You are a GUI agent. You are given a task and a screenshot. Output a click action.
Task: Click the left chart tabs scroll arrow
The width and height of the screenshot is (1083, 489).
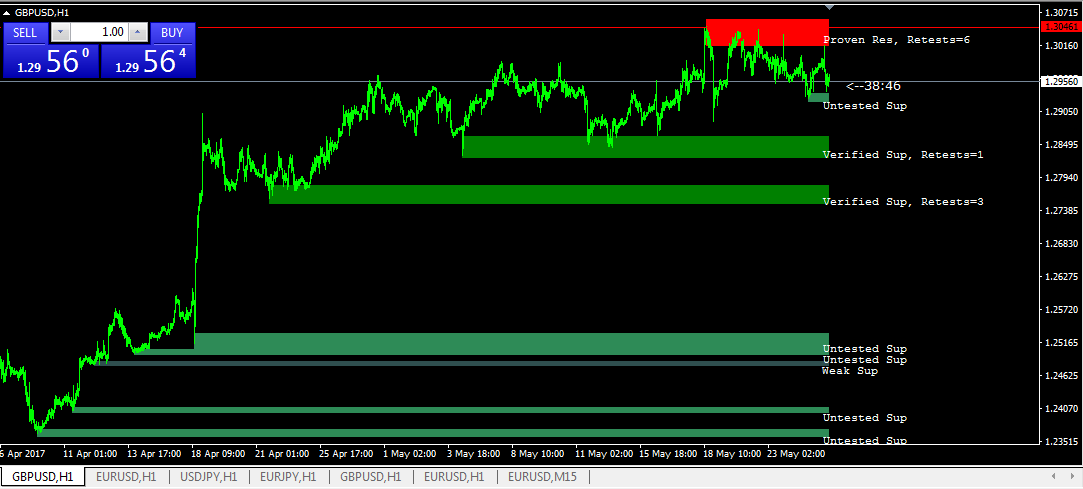coord(1053,477)
